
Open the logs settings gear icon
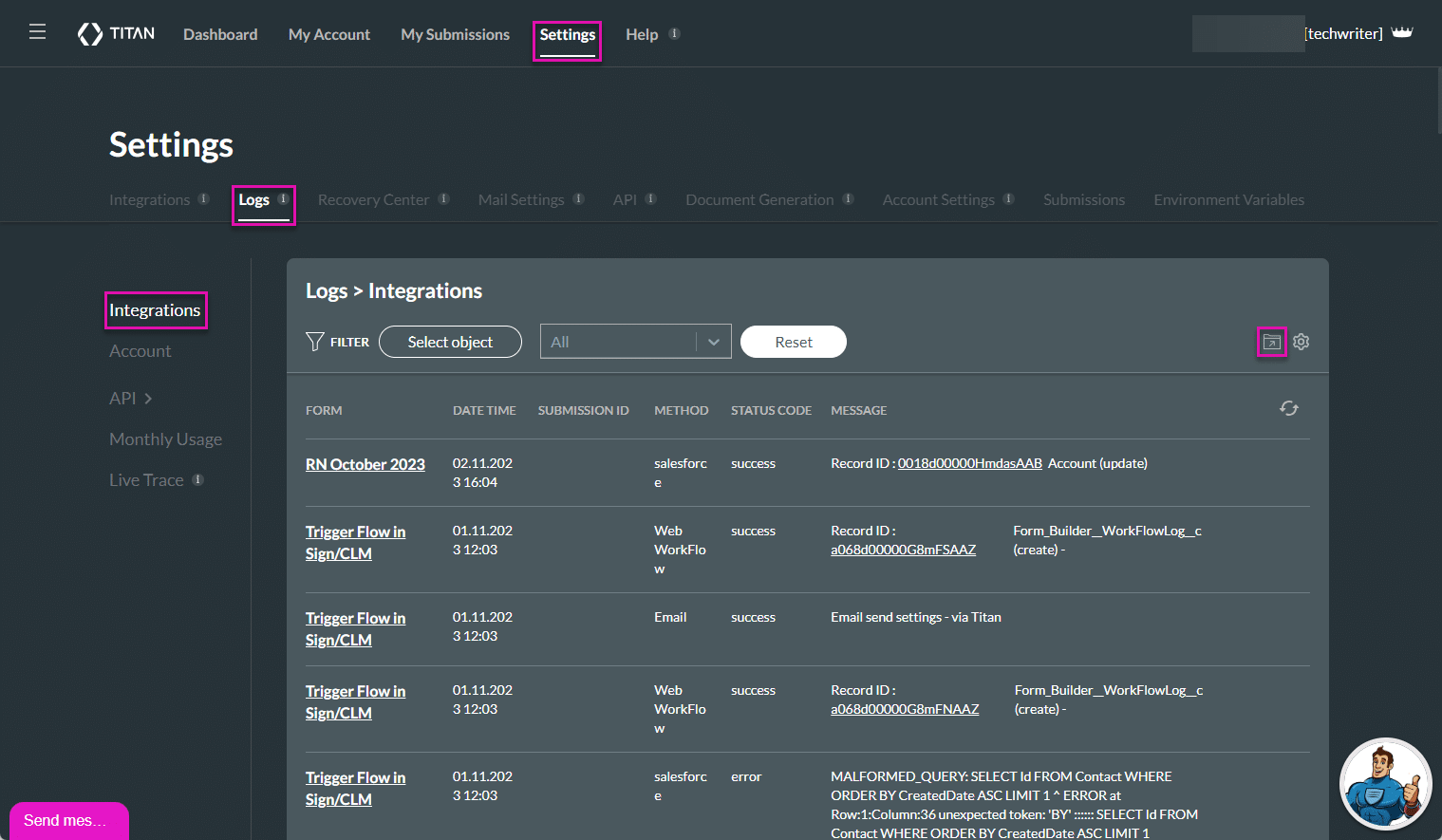1301,342
